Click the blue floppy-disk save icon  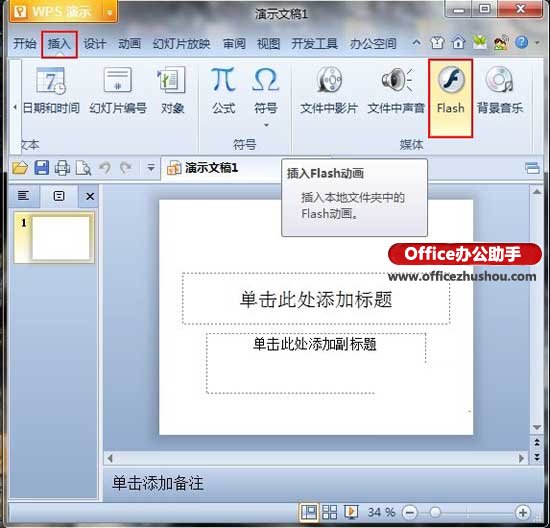click(42, 168)
